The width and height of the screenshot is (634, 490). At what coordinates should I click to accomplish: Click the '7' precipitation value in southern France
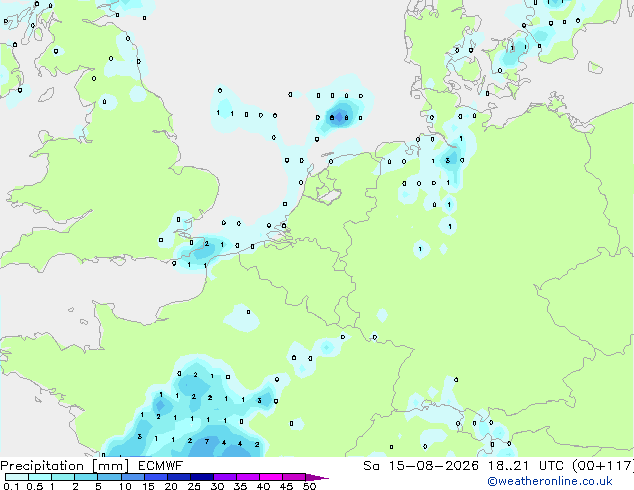click(207, 441)
